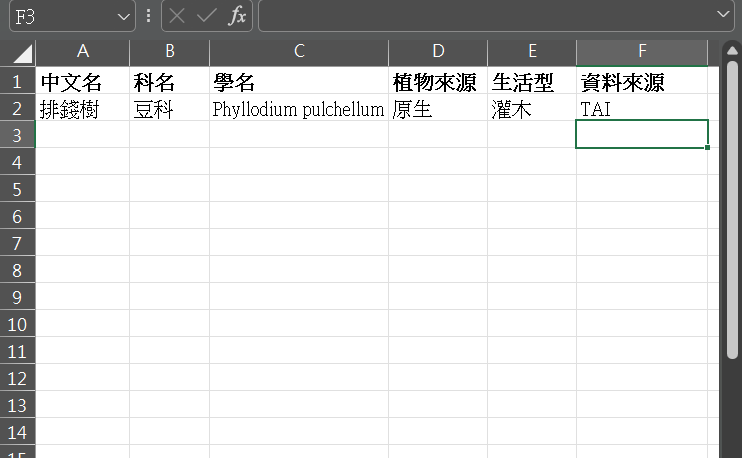The height and width of the screenshot is (458, 742).
Task: Expand the formula bar with right chevron
Action: pyautogui.click(x=724, y=15)
